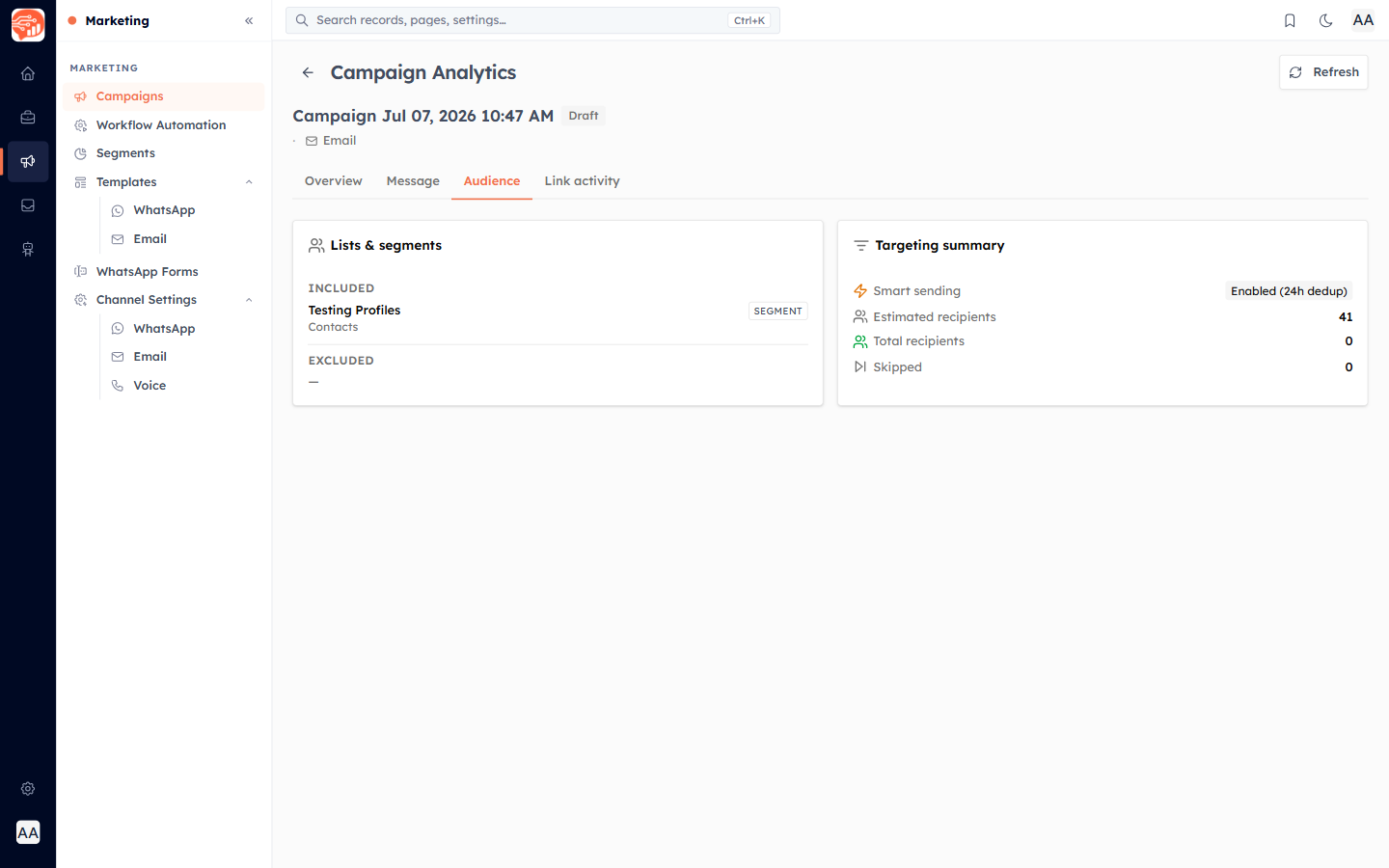The image size is (1389, 868).
Task: Click the Refresh button
Action: click(x=1323, y=72)
